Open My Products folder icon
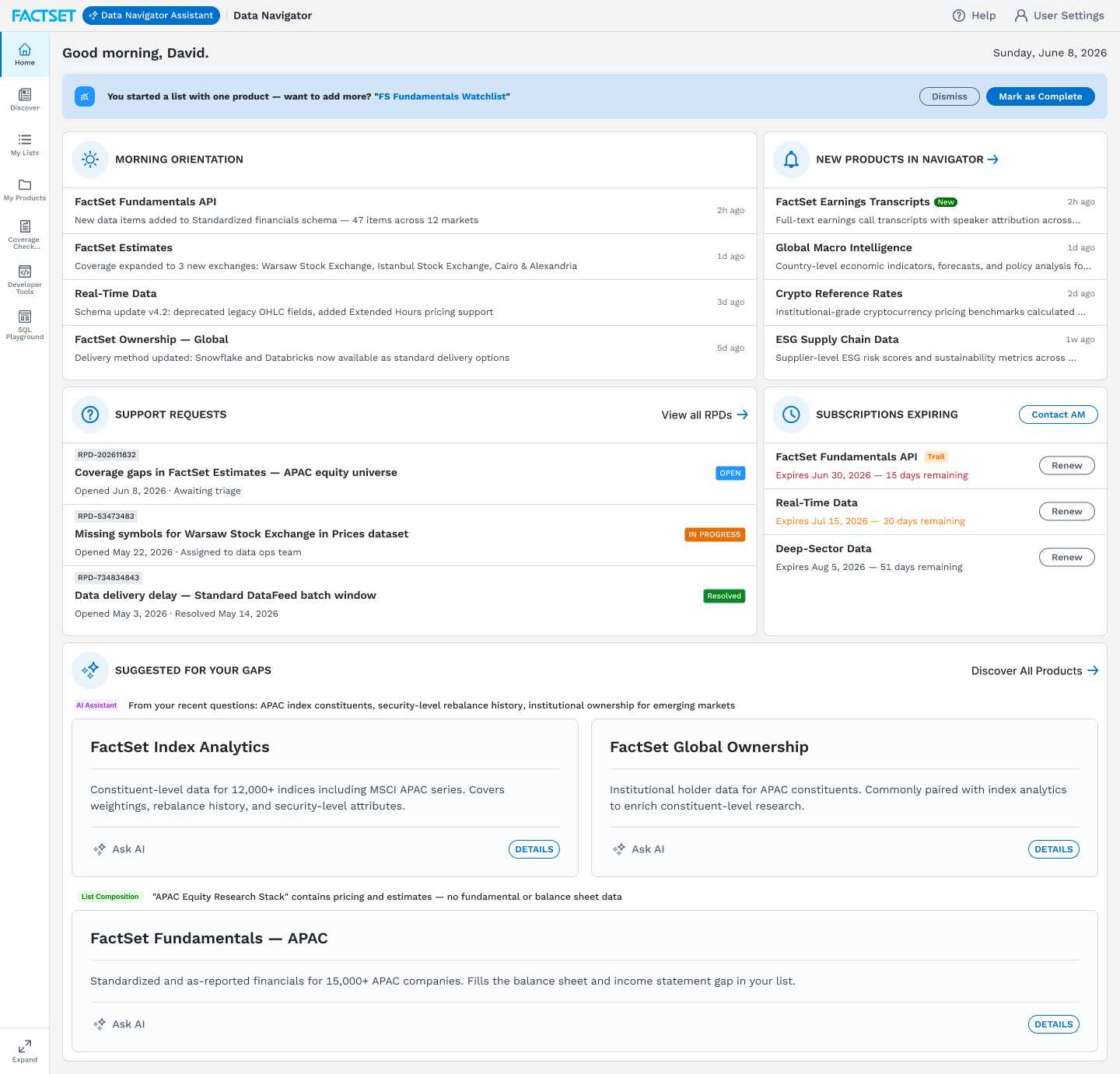Screen dimensions: 1120x1074 (25, 189)
